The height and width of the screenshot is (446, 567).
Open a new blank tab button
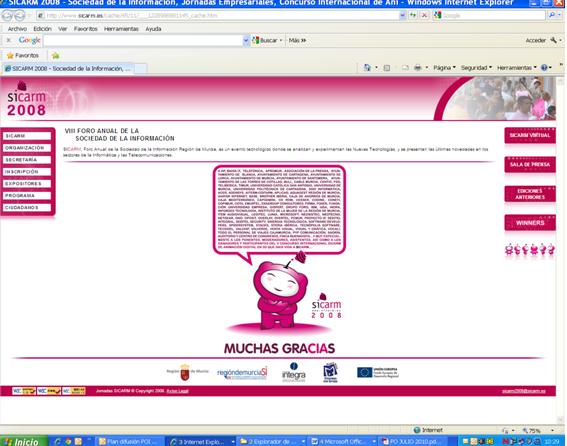[x=141, y=68]
